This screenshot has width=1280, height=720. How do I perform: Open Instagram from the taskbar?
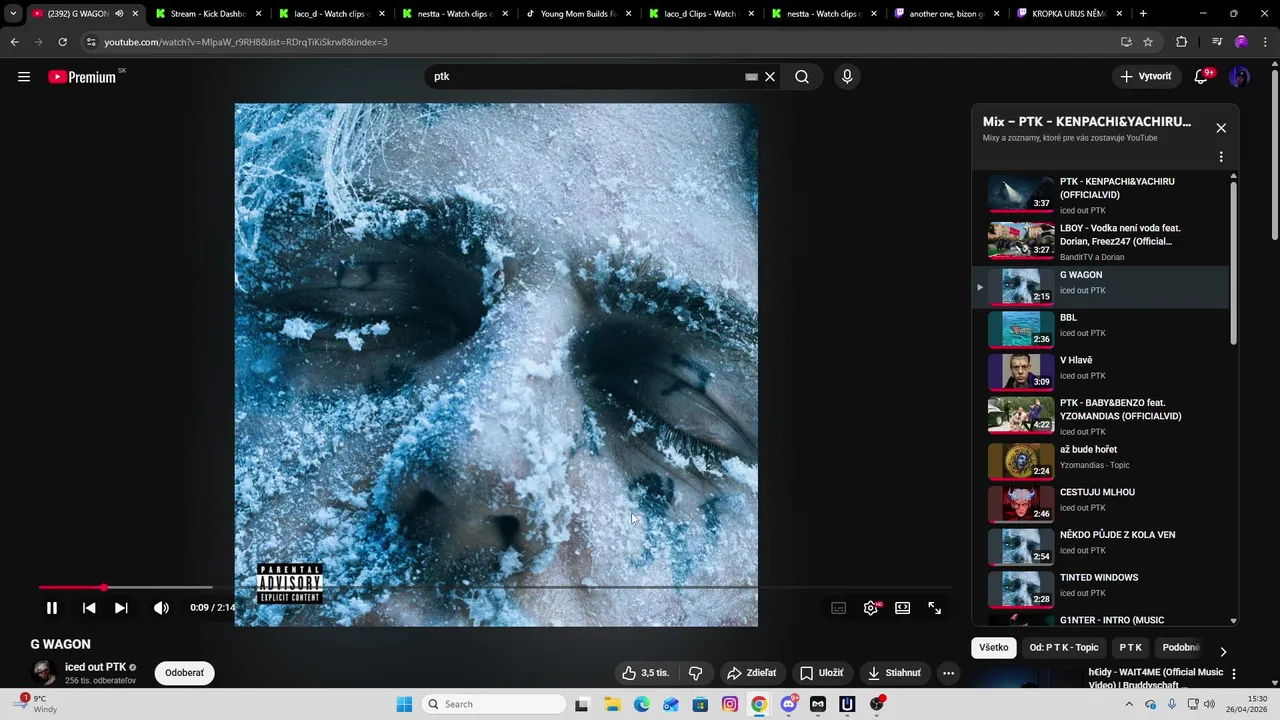(x=730, y=704)
